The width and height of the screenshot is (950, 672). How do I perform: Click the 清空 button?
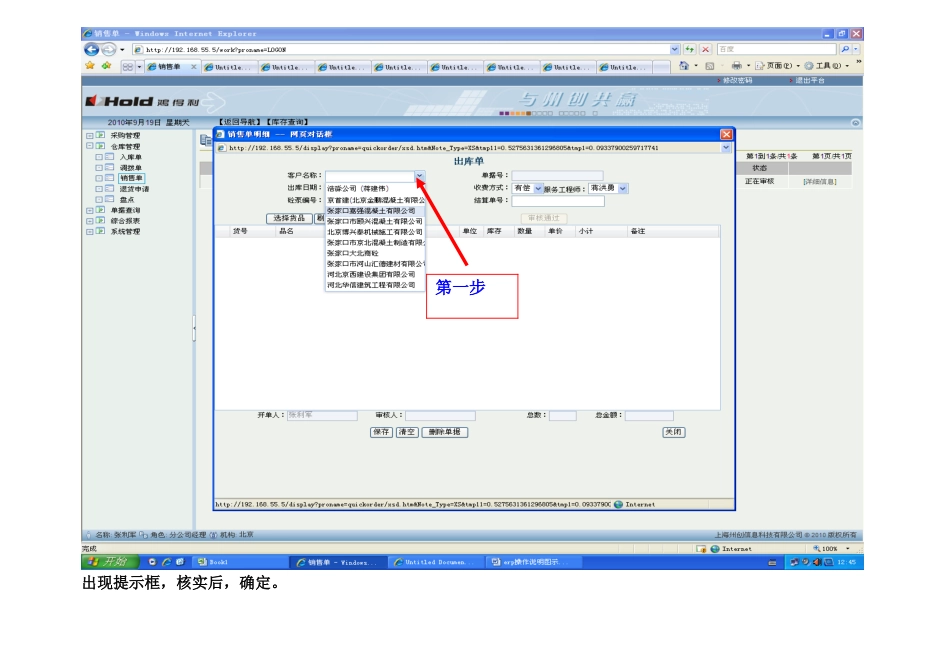[407, 432]
